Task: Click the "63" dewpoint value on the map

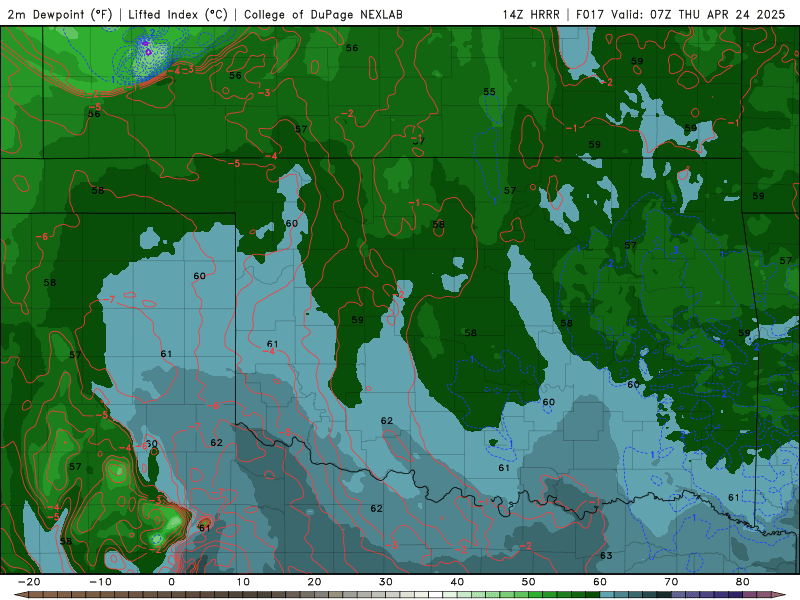Action: 606,555
